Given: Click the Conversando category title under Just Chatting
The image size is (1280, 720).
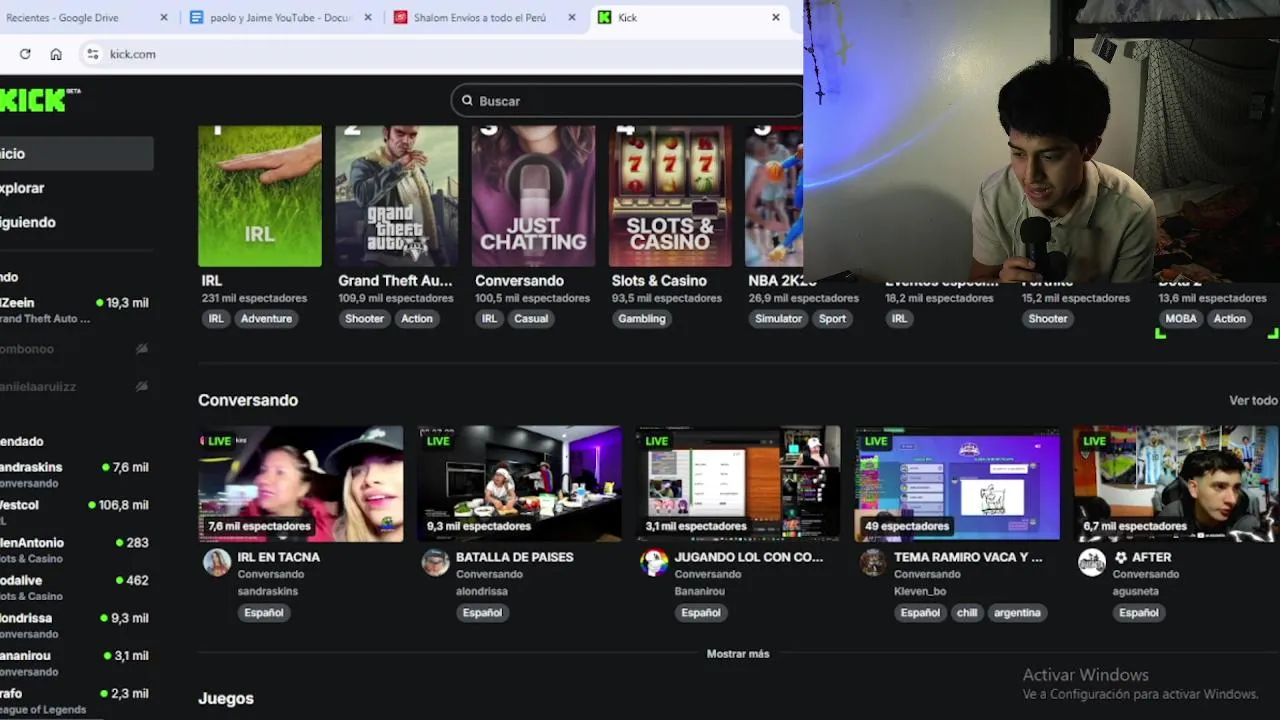Looking at the screenshot, I should point(519,281).
